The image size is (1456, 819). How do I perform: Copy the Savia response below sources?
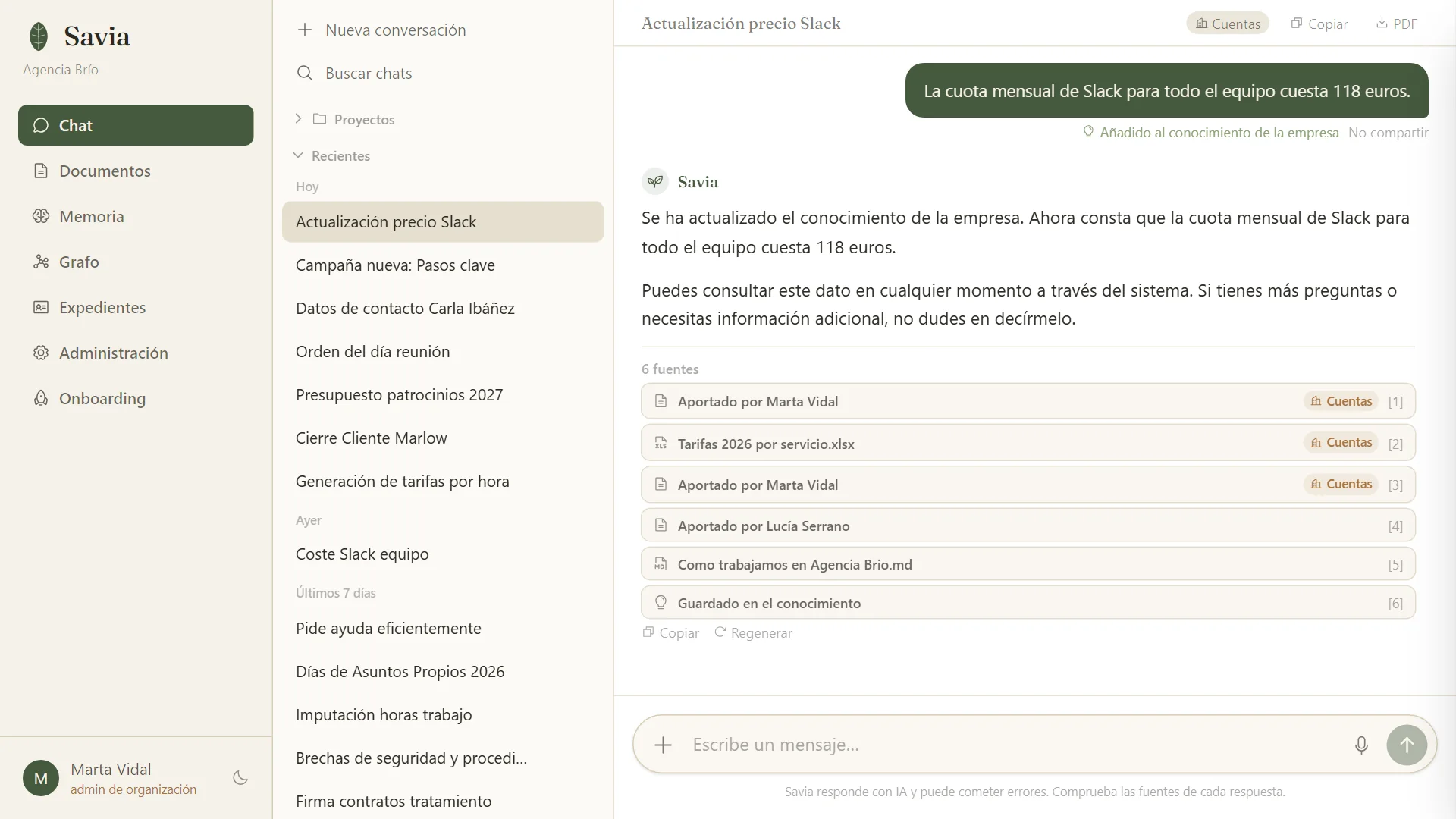(671, 633)
